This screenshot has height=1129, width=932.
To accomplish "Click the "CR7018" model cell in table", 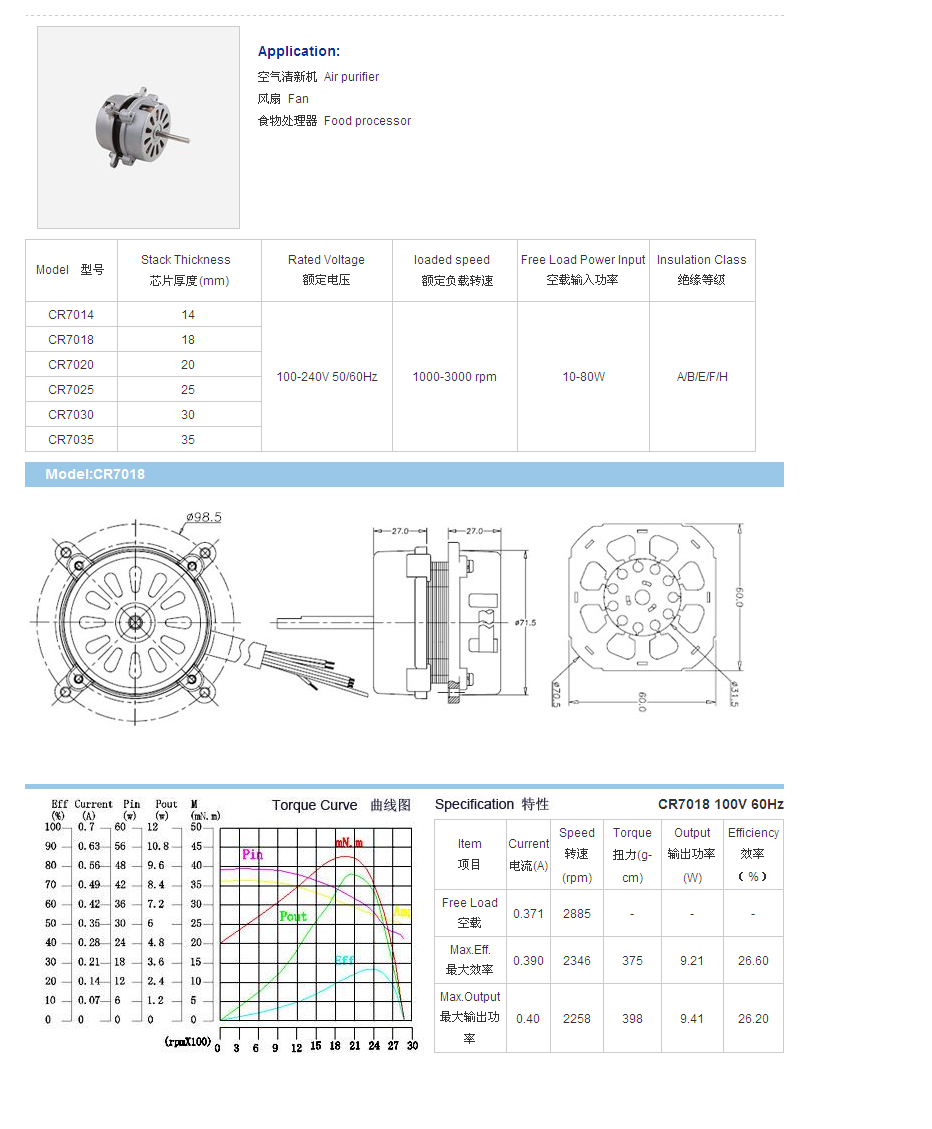I will (71, 340).
